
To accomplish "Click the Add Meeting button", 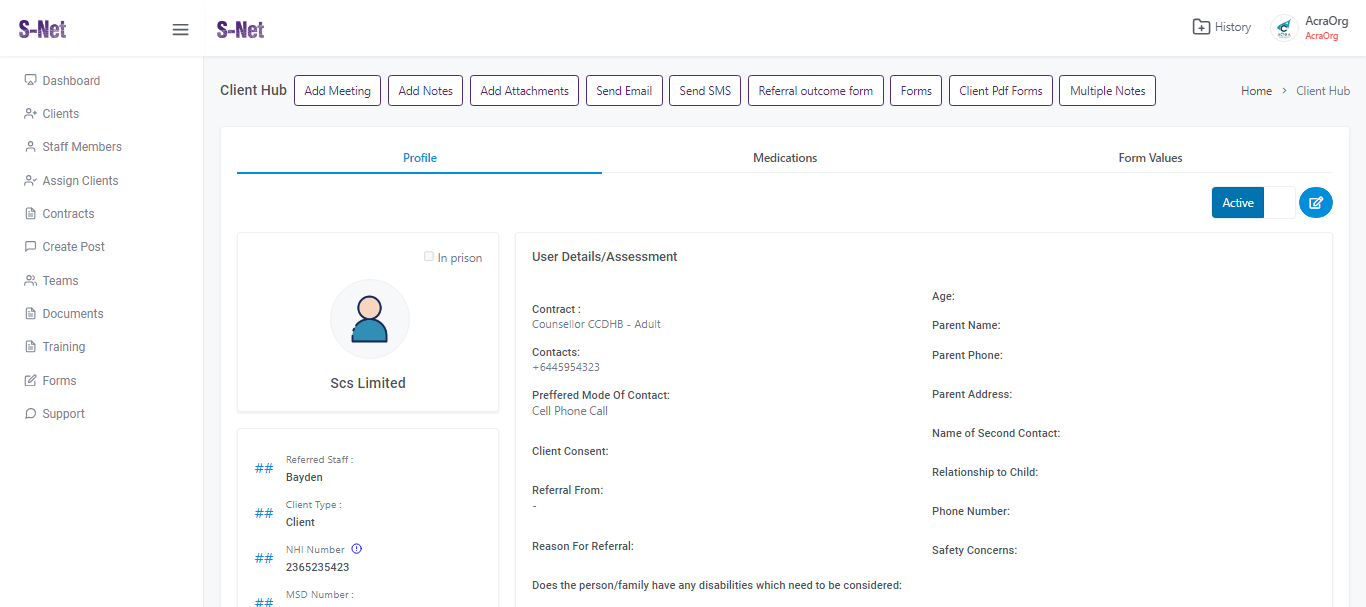I will (x=337, y=91).
